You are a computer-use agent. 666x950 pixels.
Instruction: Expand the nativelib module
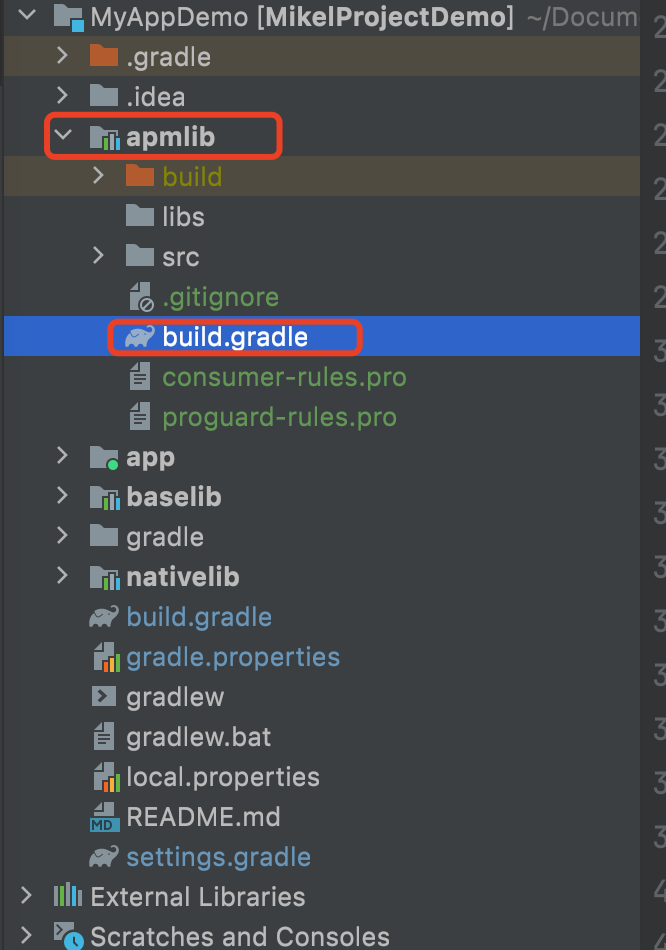(62, 576)
